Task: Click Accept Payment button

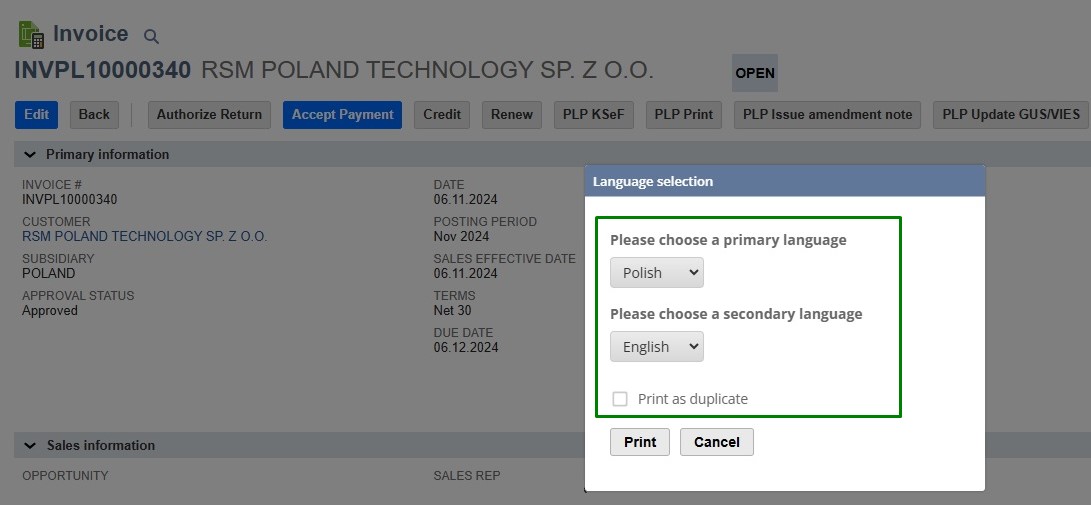Action: (x=342, y=115)
